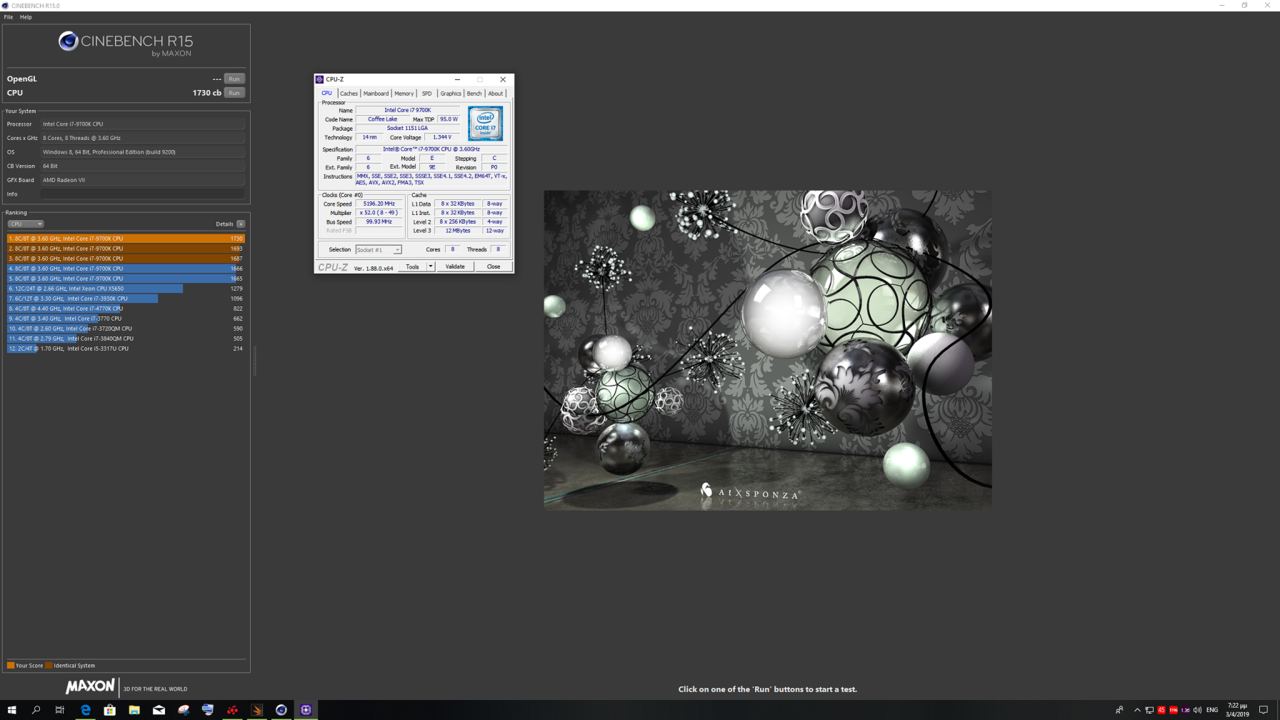
Task: Click the CPU-Z Validate button
Action: (455, 267)
